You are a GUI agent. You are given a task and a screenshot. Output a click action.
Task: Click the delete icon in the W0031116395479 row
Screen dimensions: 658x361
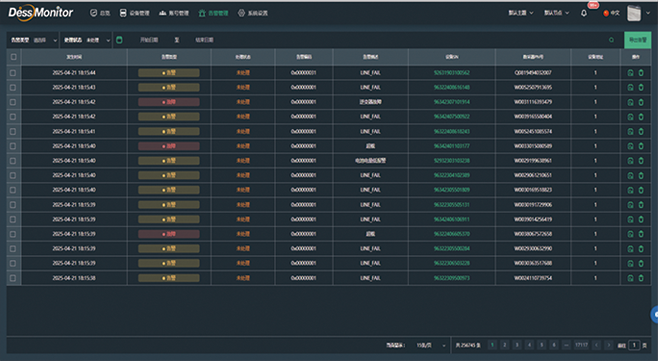pos(641,102)
